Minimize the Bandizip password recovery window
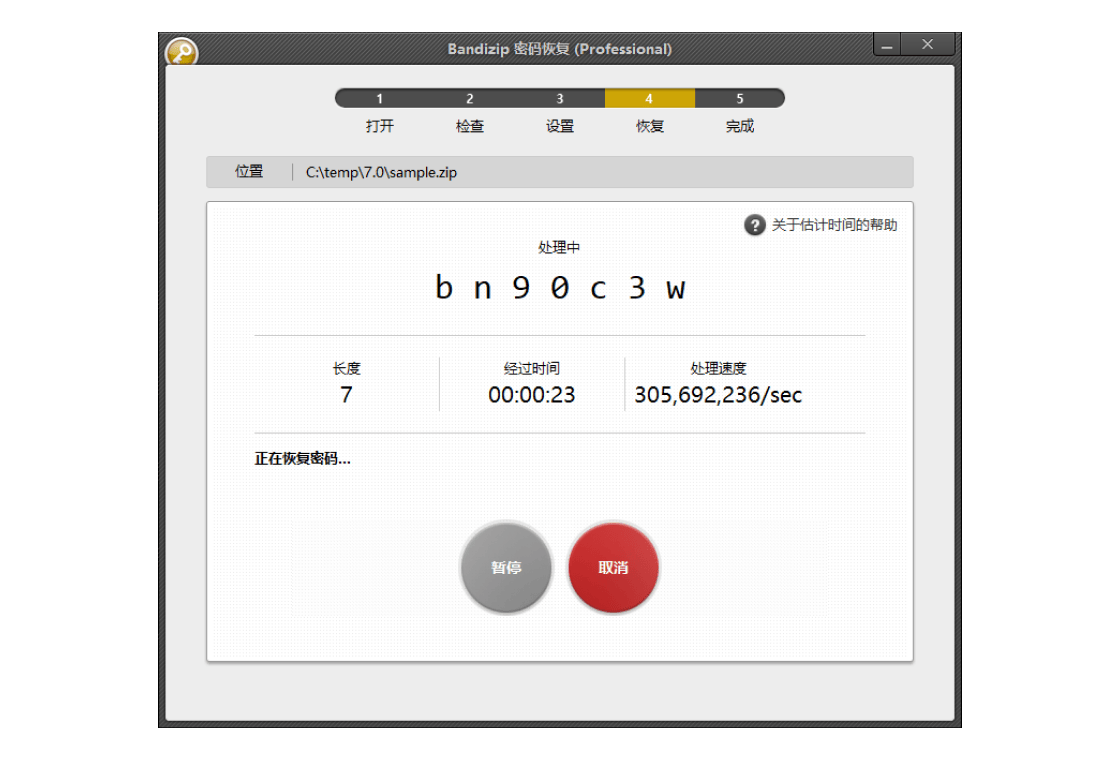The height and width of the screenshot is (760, 1120). point(887,45)
